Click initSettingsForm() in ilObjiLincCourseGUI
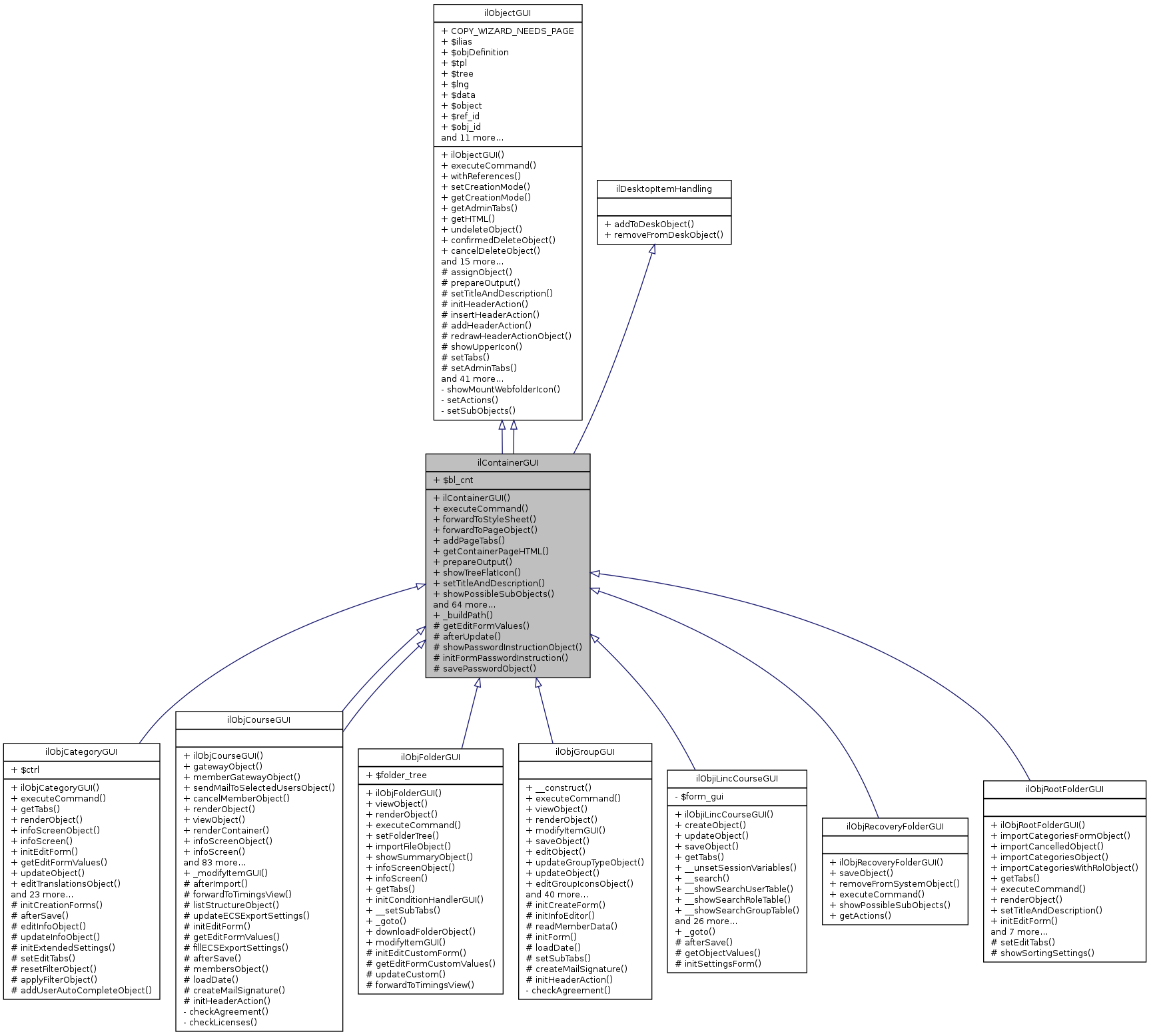Viewport: 1149px width, 1036px height. click(x=718, y=963)
